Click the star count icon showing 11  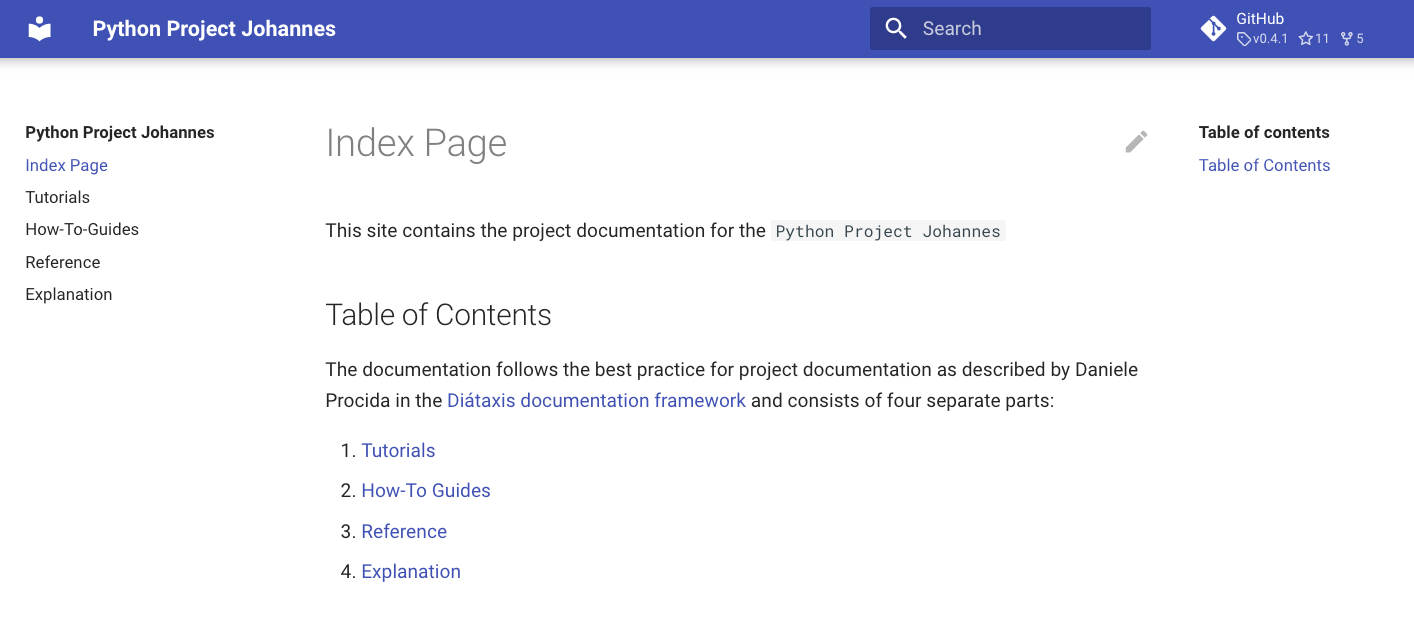pyautogui.click(x=1307, y=38)
